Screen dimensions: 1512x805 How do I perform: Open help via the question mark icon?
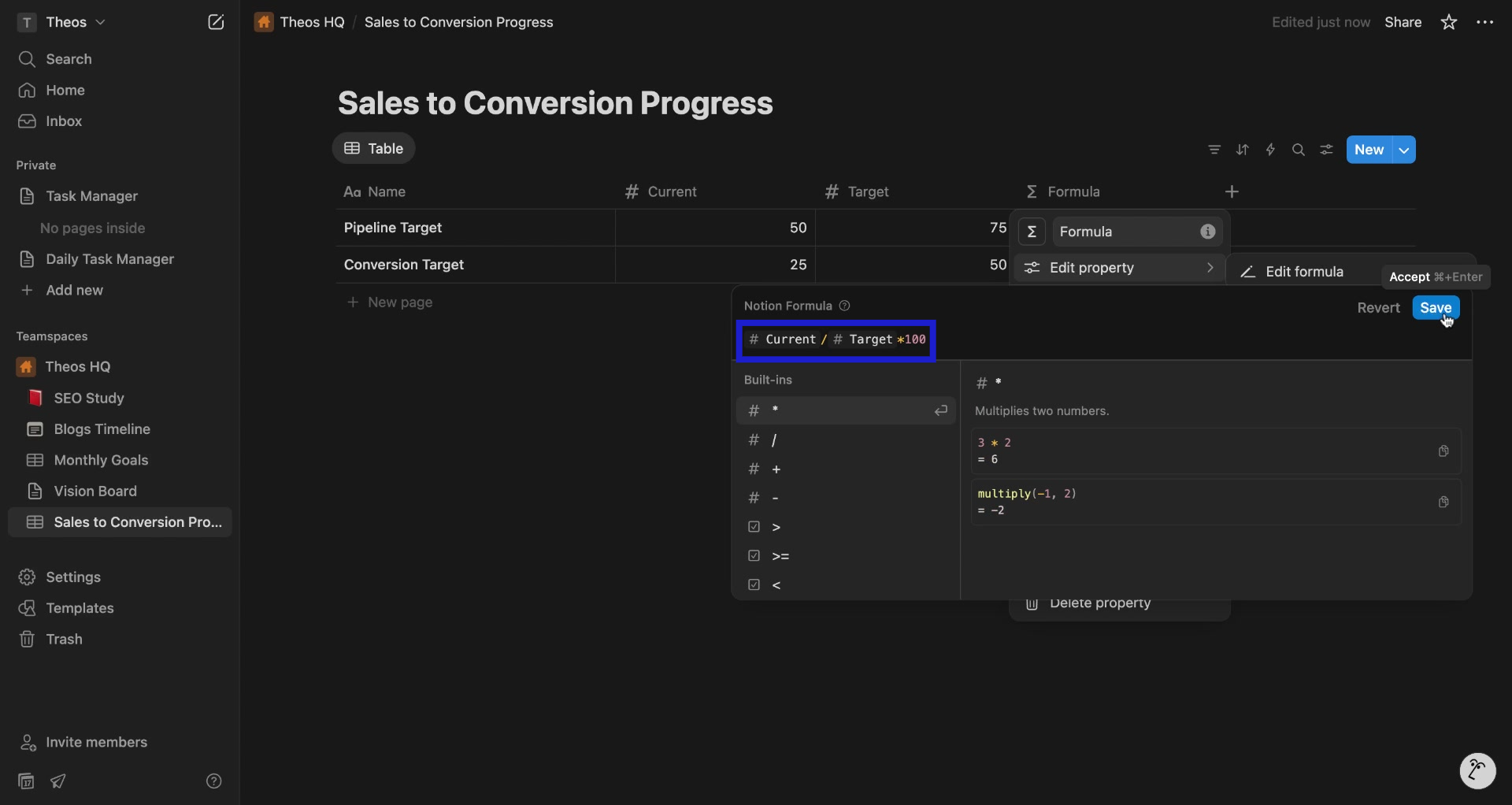coord(214,781)
